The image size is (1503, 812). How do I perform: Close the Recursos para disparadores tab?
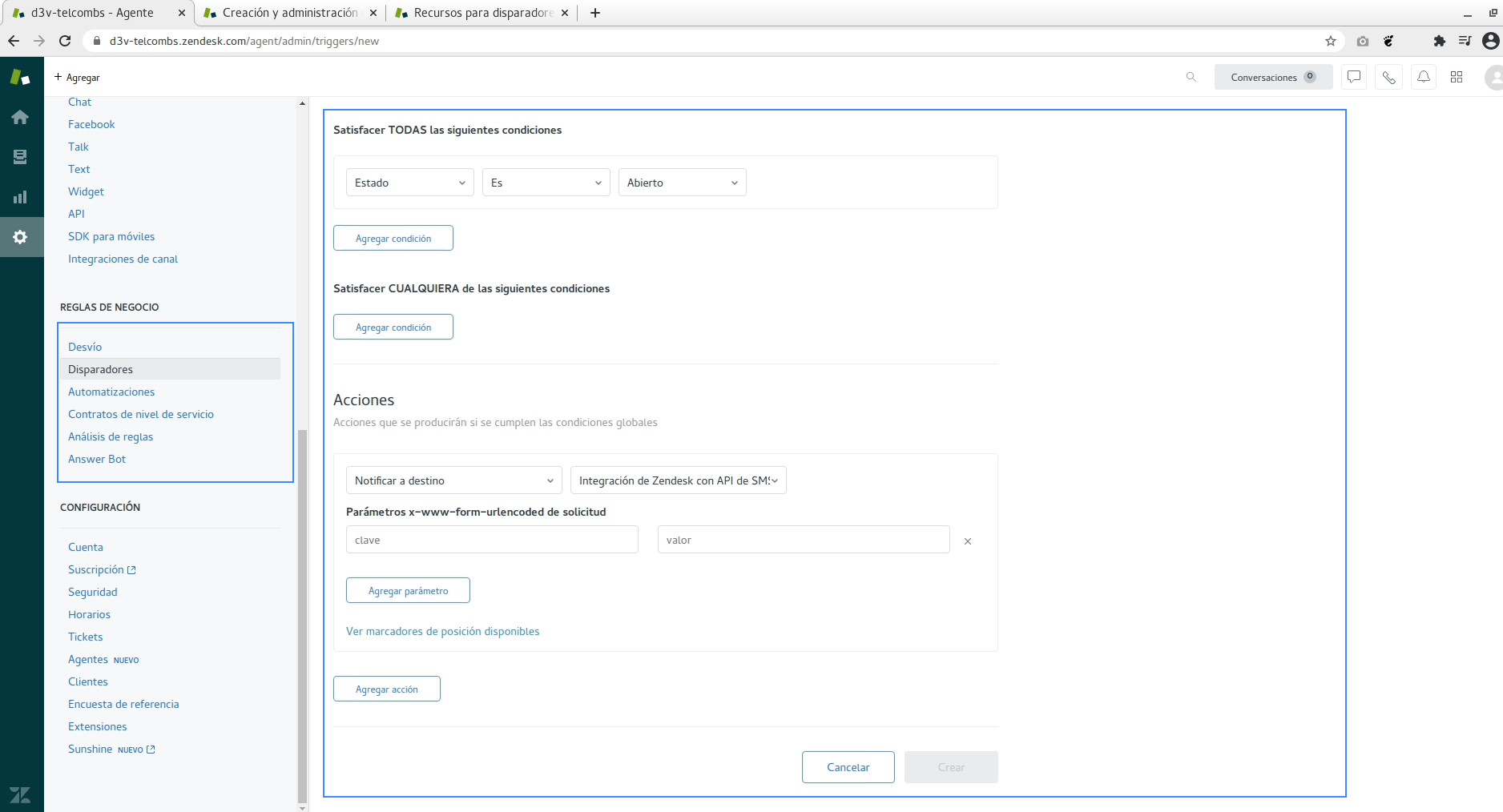click(x=565, y=13)
